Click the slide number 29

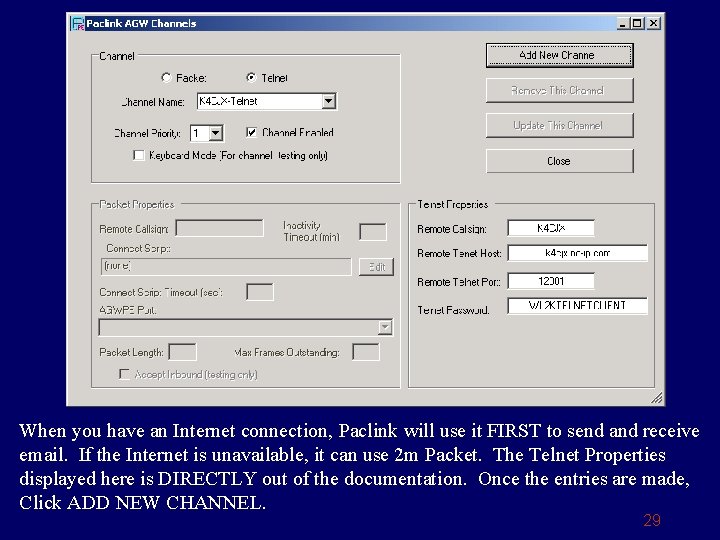(652, 520)
